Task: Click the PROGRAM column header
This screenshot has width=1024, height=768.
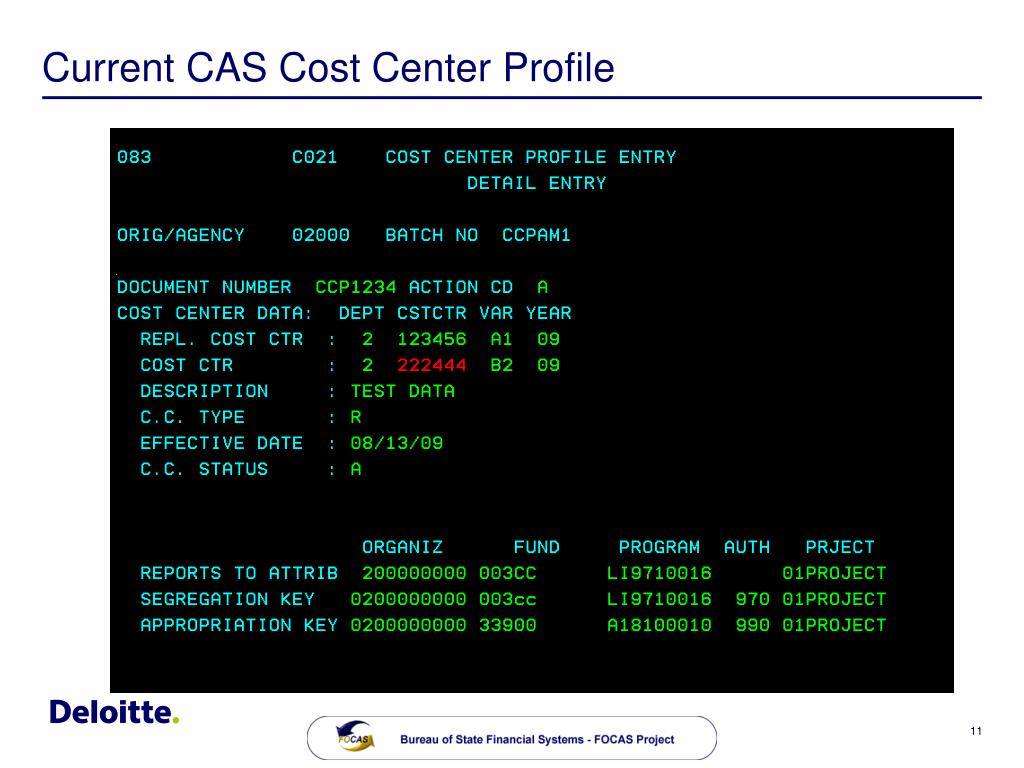Action: tap(659, 547)
